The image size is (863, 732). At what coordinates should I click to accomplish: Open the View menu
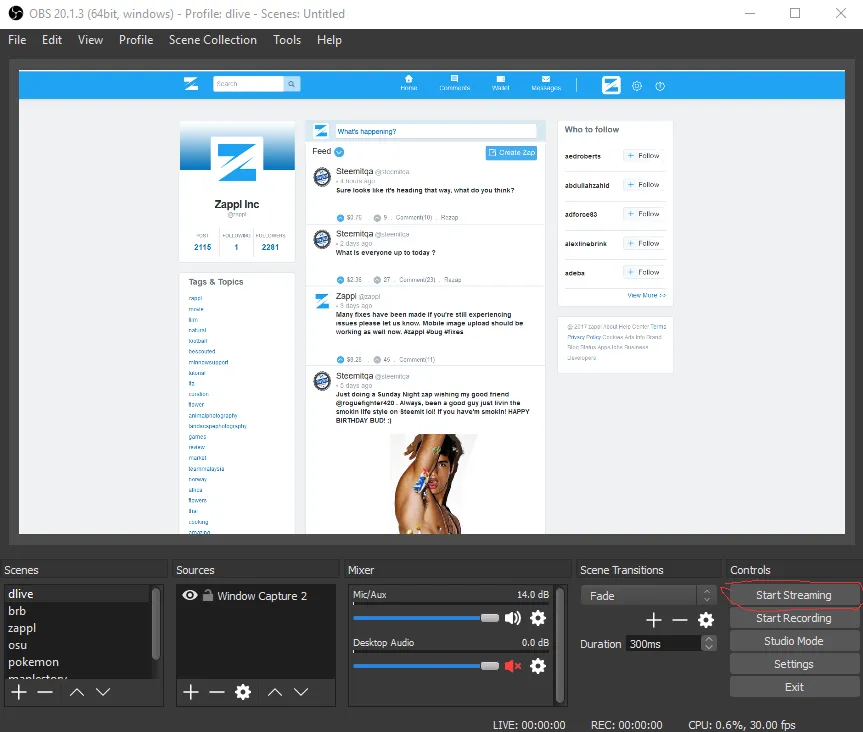pyautogui.click(x=90, y=40)
